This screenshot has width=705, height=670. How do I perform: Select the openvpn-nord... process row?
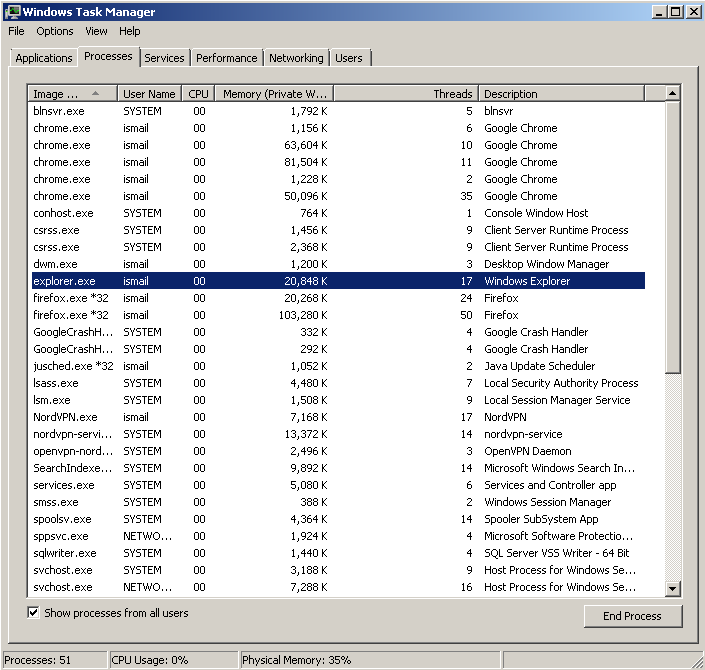pos(338,451)
